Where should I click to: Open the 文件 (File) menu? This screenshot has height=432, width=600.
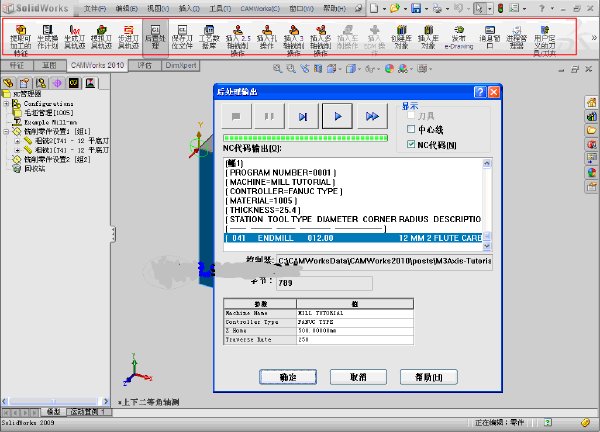[x=95, y=8]
